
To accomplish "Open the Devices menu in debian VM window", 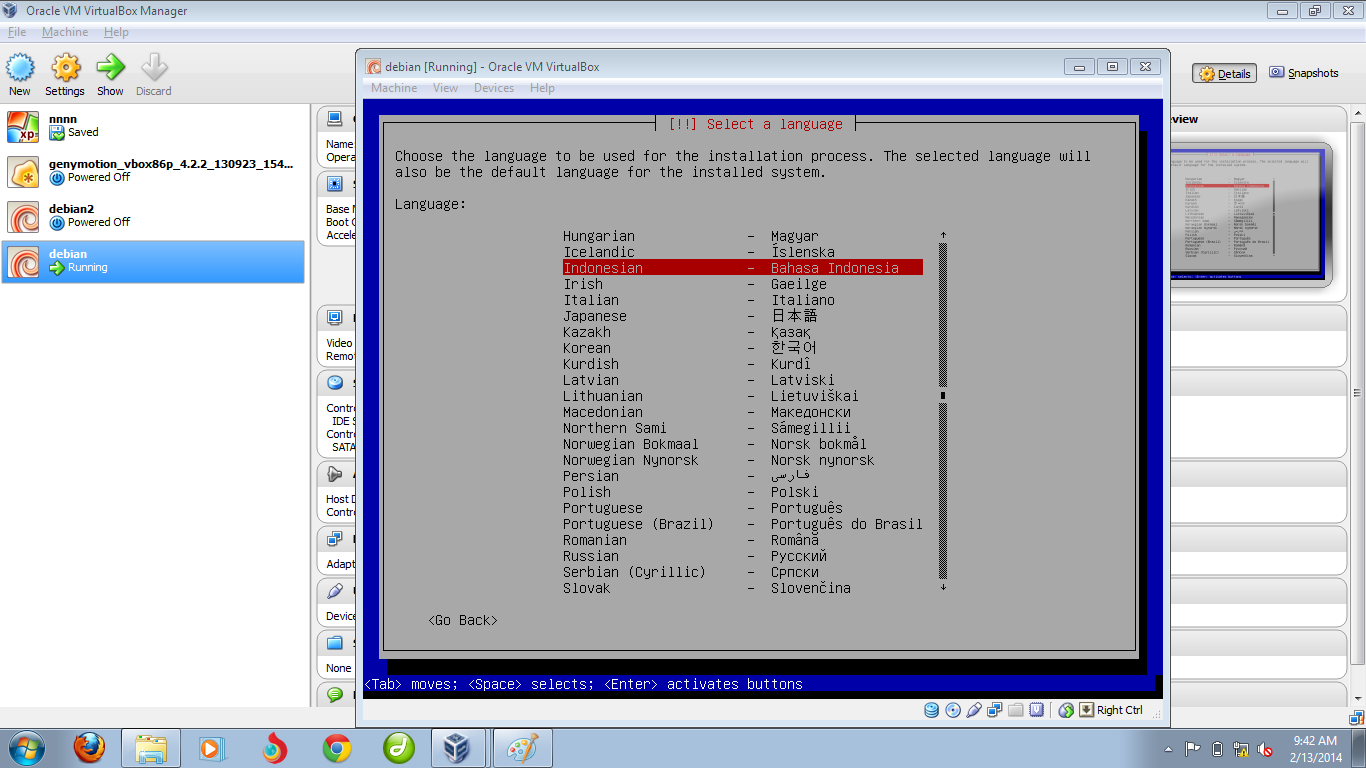I will click(x=494, y=88).
